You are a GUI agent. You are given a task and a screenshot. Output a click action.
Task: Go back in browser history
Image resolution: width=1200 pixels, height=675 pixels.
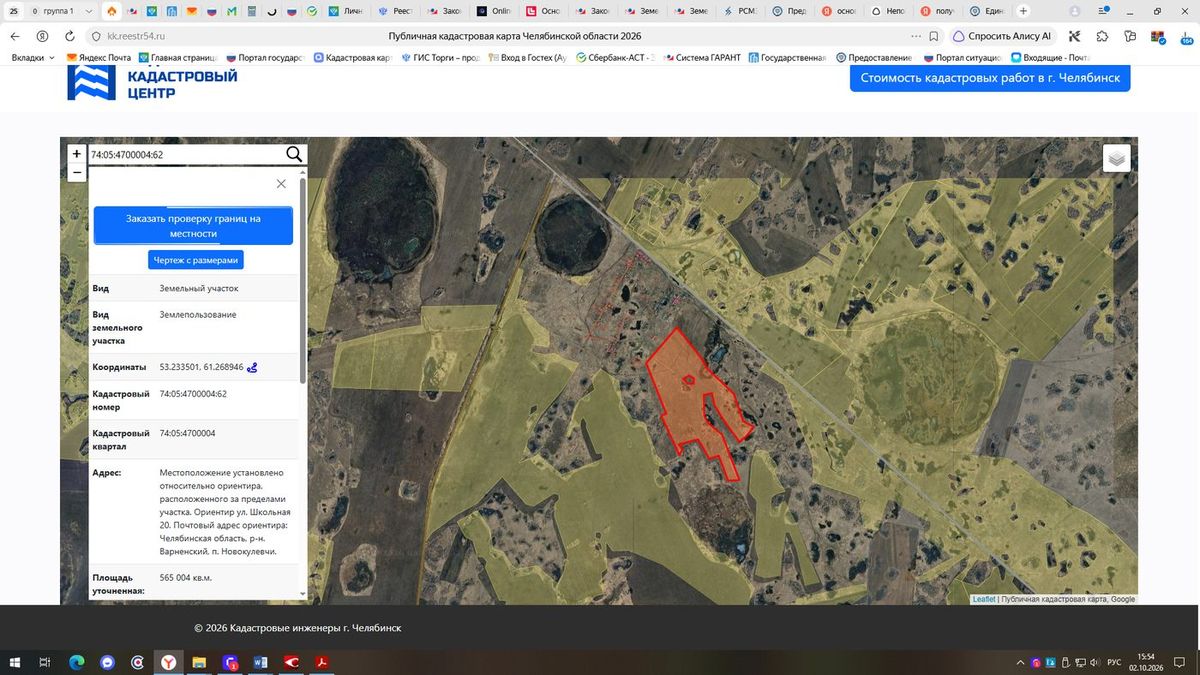(15, 36)
